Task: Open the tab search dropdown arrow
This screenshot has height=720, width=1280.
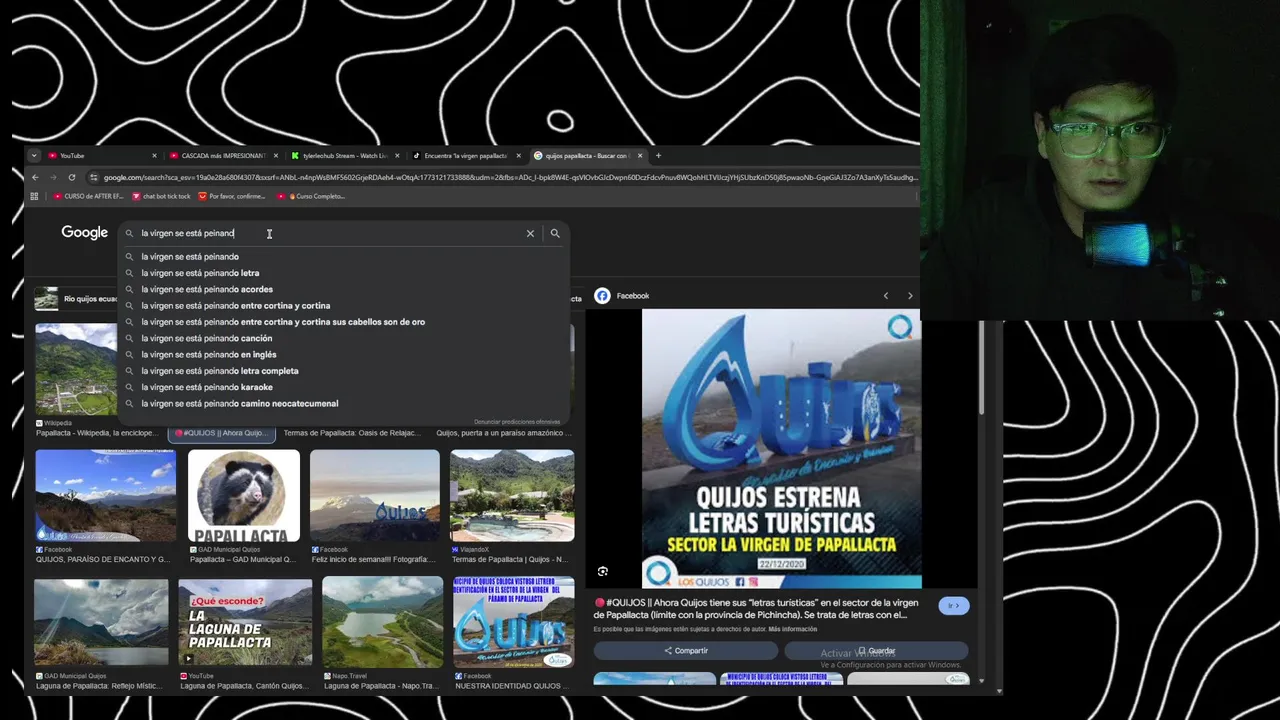Action: (x=34, y=155)
